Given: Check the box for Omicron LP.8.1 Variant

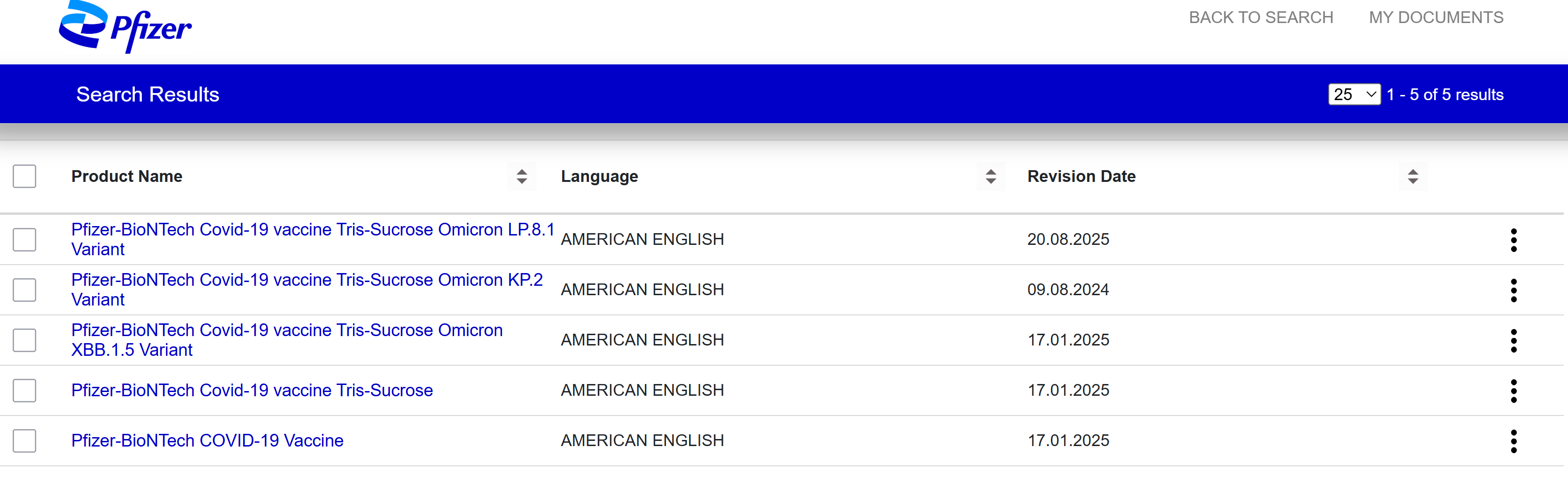Looking at the screenshot, I should (x=24, y=240).
